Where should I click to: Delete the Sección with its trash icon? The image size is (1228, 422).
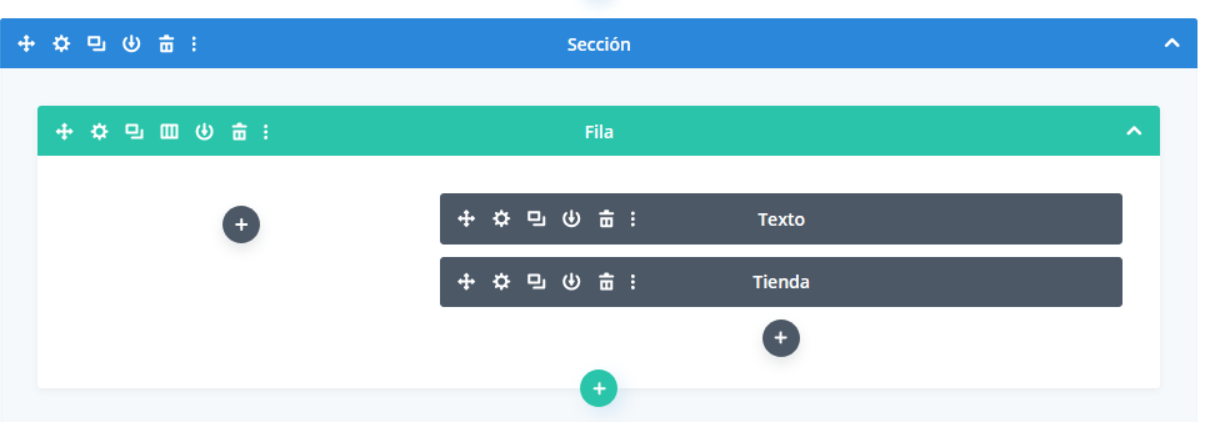click(x=166, y=44)
